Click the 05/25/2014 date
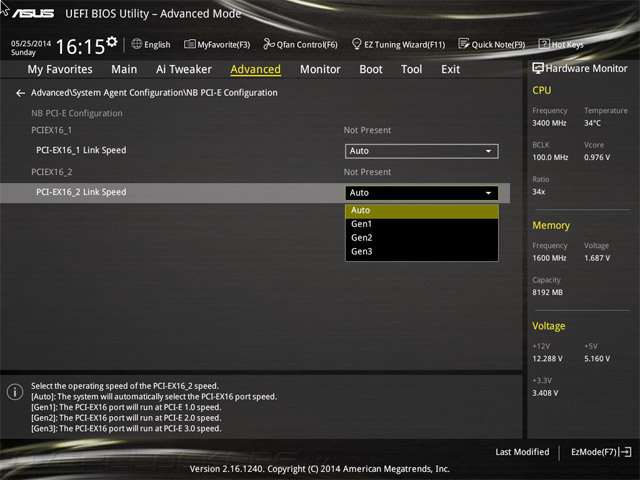This screenshot has height=480, width=640. tap(31, 44)
